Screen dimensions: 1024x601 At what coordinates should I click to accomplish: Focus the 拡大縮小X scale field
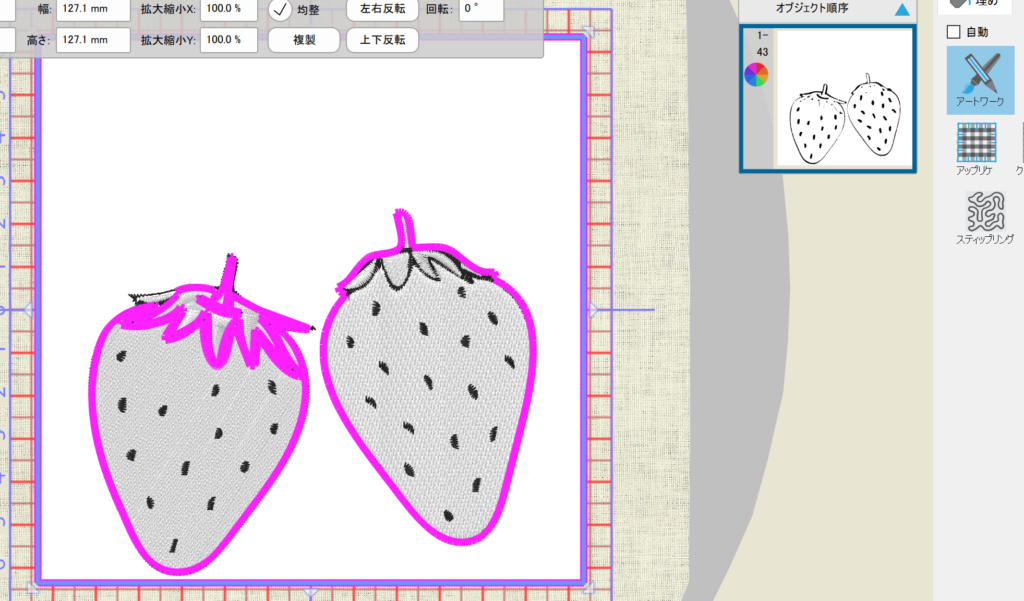tap(228, 9)
